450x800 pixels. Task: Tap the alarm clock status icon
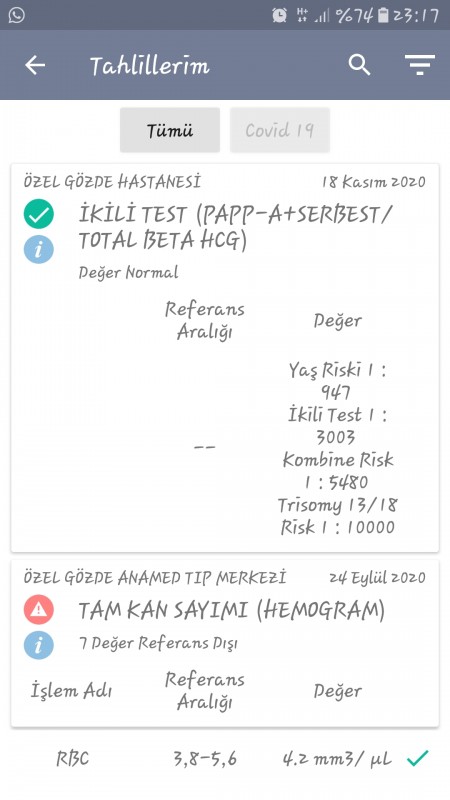[x=280, y=15]
